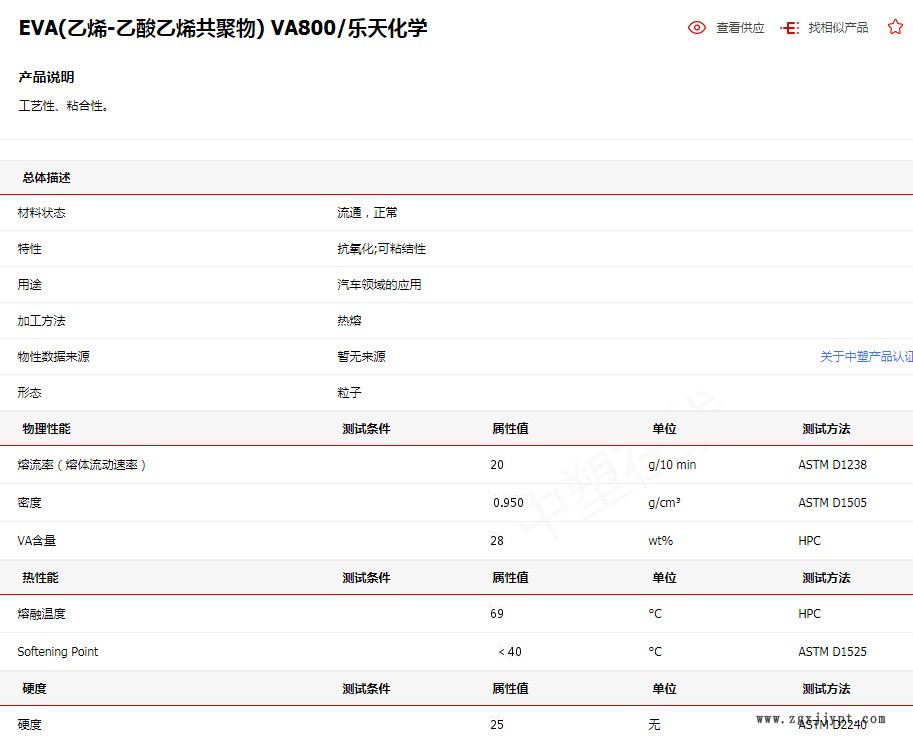Click the star favorite icon
913x741 pixels.
[x=895, y=28]
